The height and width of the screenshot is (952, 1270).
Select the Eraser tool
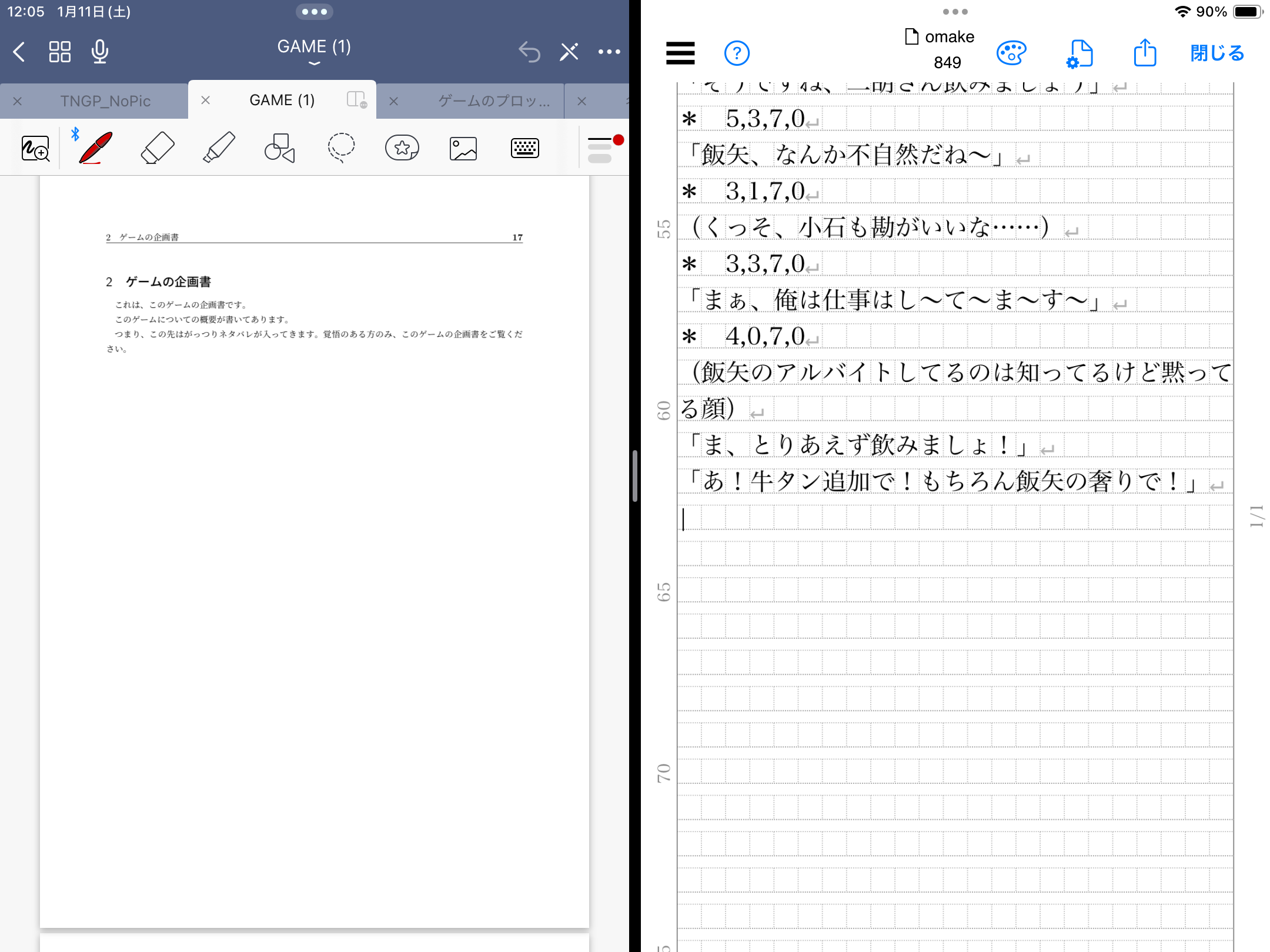[158, 148]
